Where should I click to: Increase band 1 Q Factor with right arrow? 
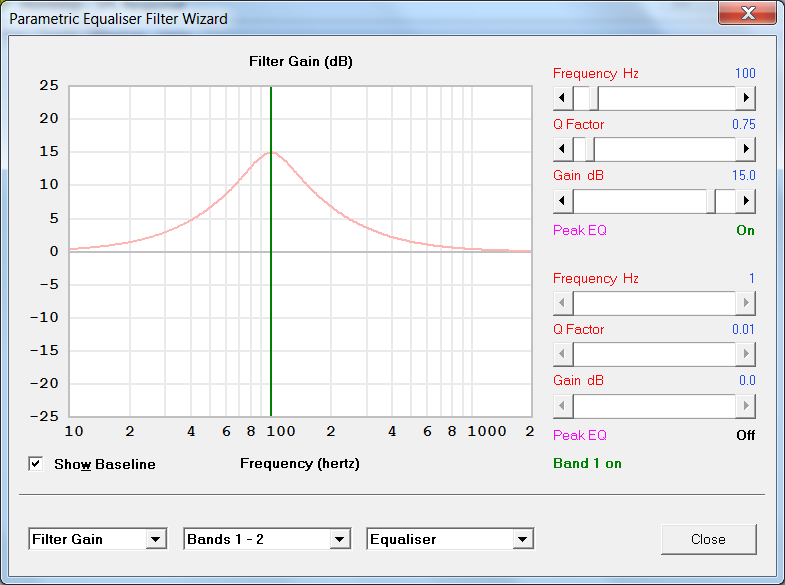tap(745, 149)
